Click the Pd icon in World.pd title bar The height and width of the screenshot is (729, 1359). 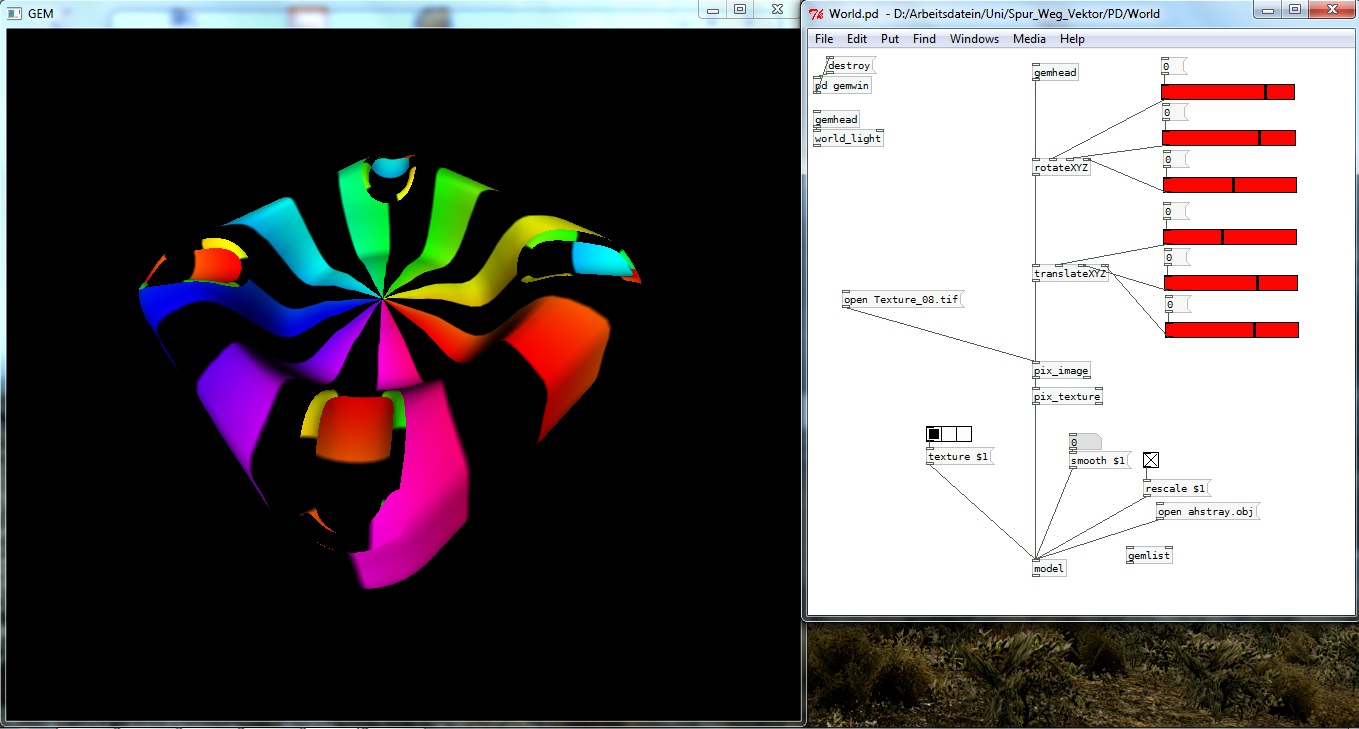pos(817,13)
